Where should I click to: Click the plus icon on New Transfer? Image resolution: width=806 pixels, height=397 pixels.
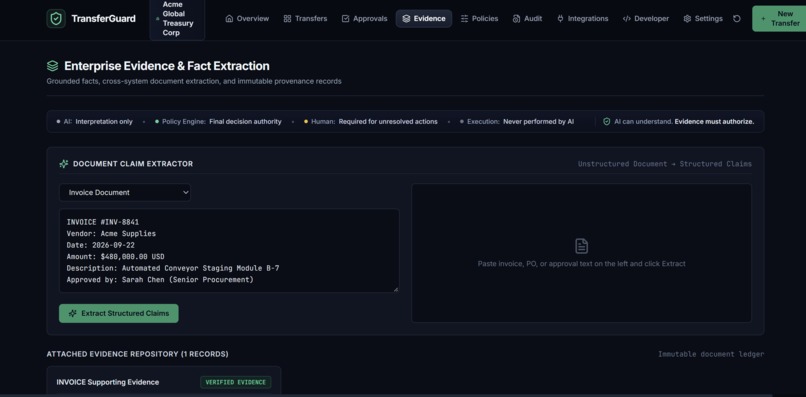(x=763, y=19)
